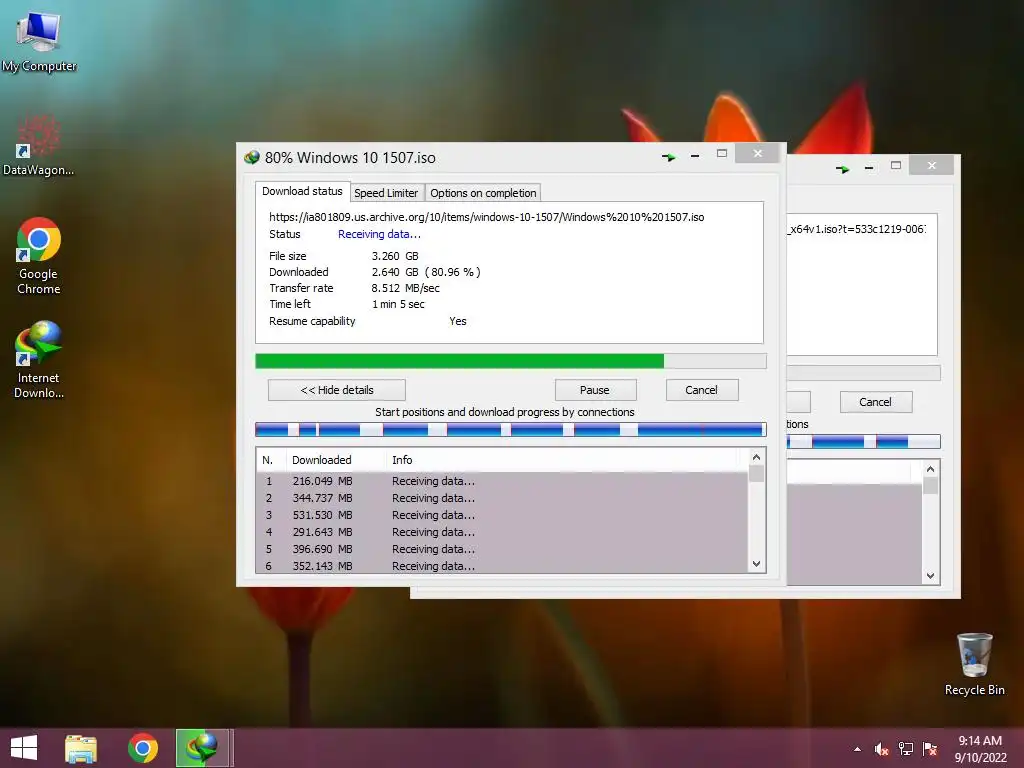The image size is (1024, 768).
Task: Click the background window list's scroll up arrow
Action: click(x=931, y=469)
